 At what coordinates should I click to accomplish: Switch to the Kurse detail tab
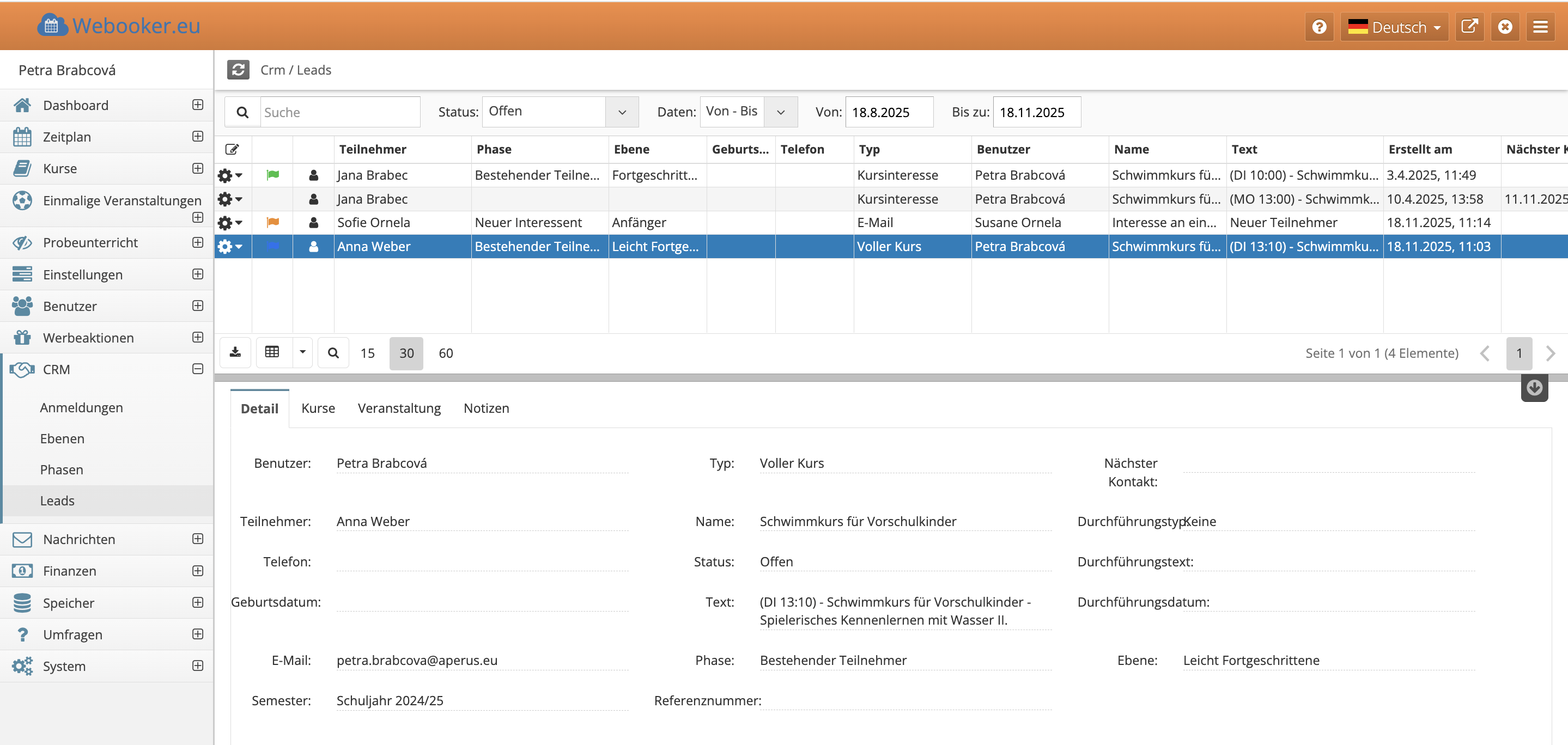point(318,408)
